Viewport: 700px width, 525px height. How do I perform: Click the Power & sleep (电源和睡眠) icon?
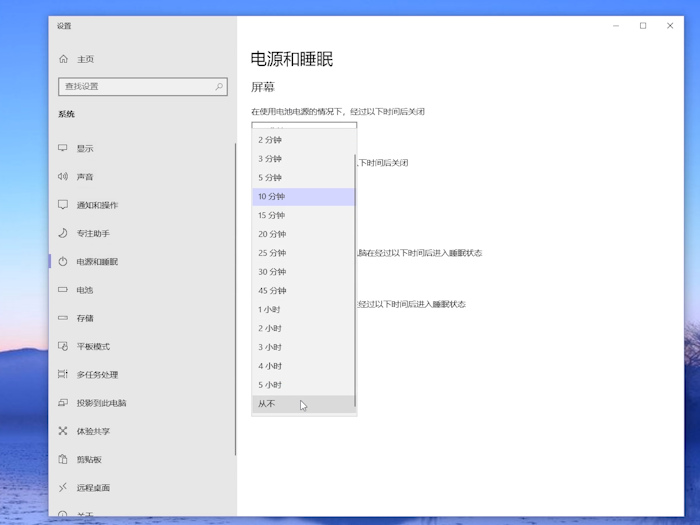click(x=63, y=261)
